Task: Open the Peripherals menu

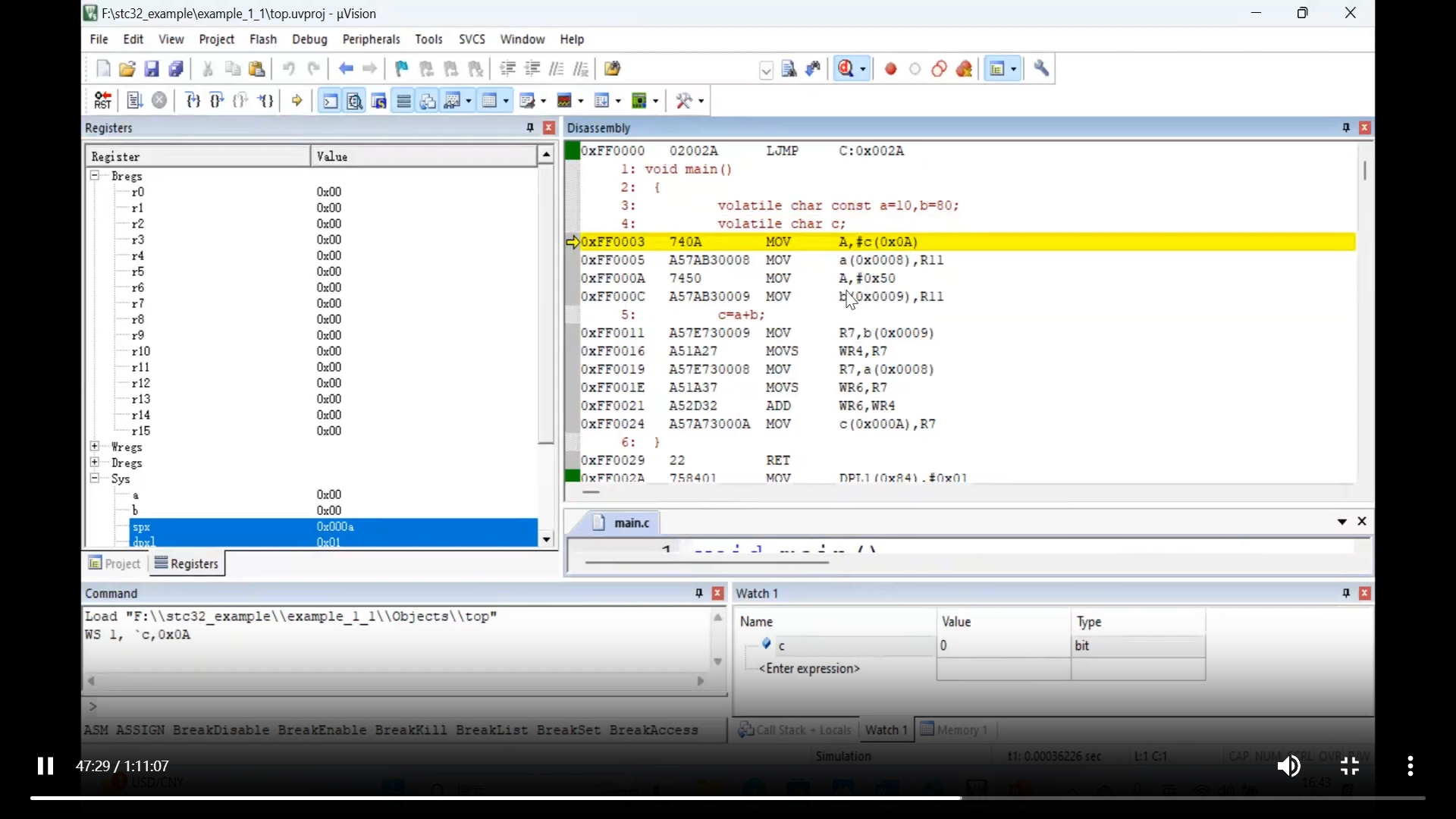Action: 371,39
